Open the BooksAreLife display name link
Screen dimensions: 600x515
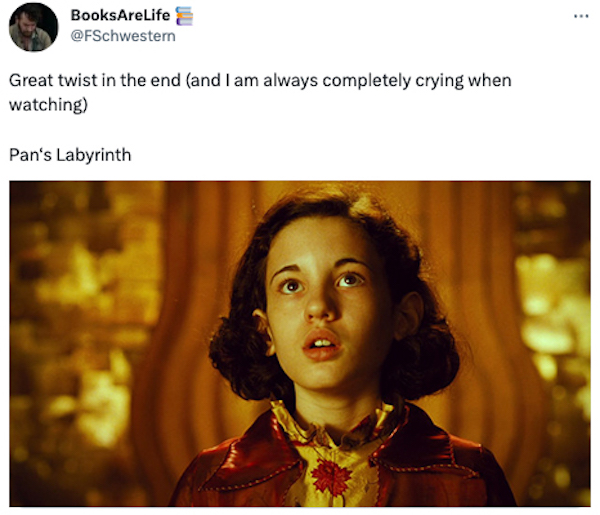(120, 15)
